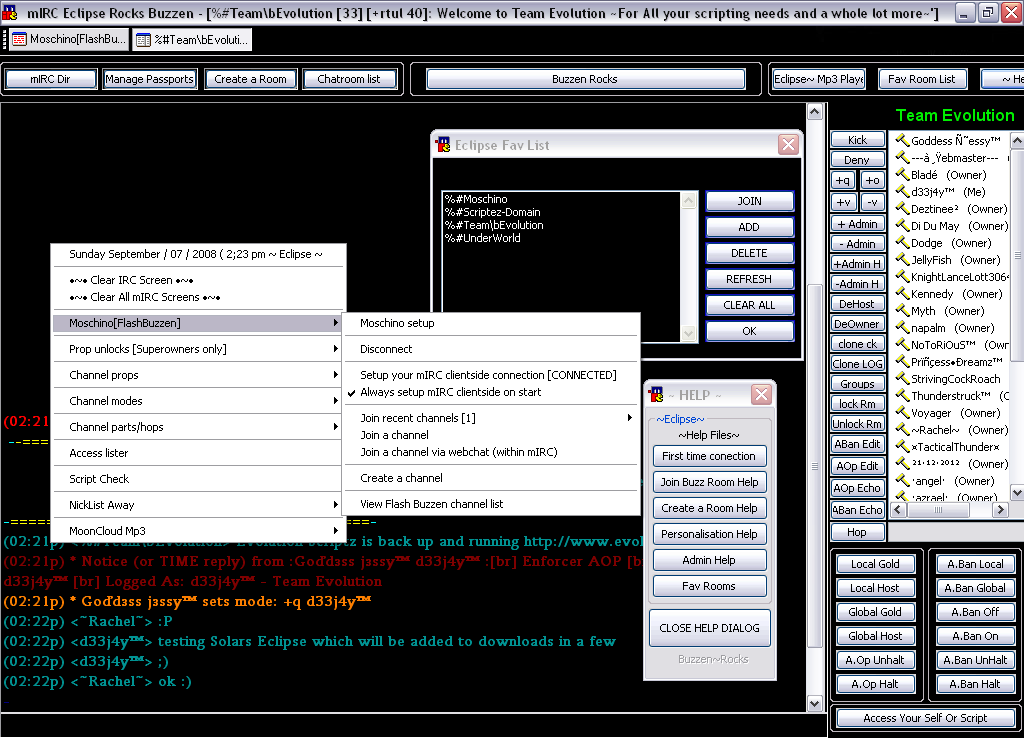Click the Moschino[FlashBu... status window icon
Screen dimensions: 1024x738
19,39
